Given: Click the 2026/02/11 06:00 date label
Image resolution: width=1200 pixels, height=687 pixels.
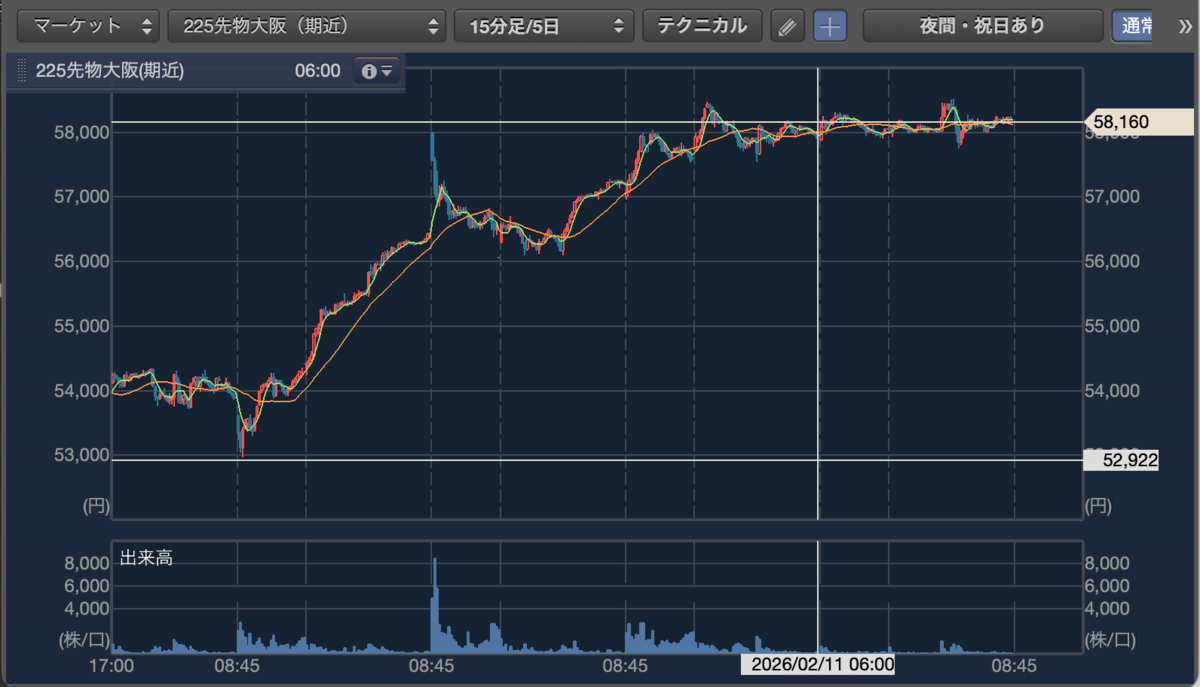Looking at the screenshot, I should (817, 664).
